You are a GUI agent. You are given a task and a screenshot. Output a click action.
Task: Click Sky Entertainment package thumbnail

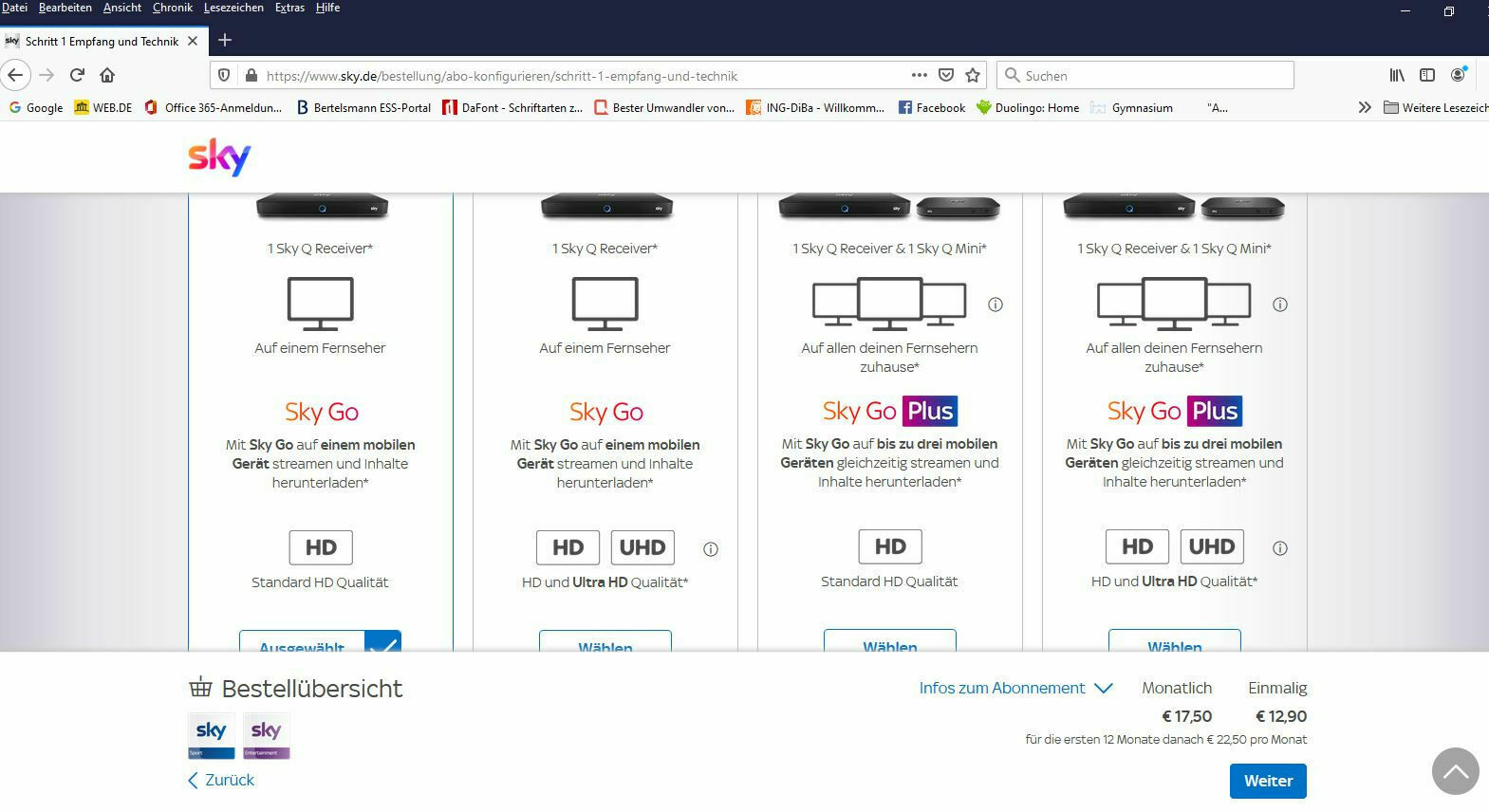tap(267, 736)
